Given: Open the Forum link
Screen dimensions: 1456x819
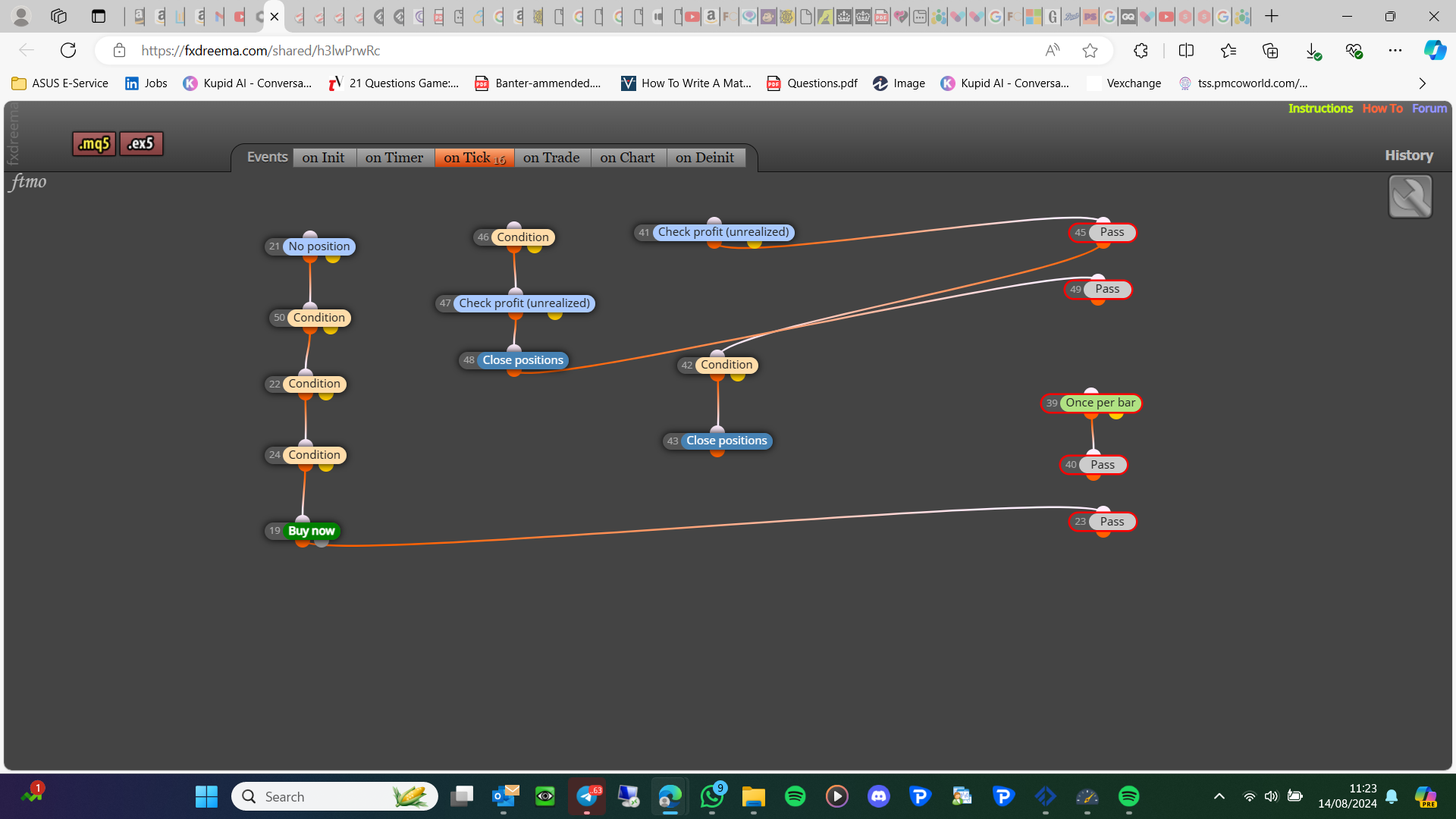Looking at the screenshot, I should [x=1429, y=108].
